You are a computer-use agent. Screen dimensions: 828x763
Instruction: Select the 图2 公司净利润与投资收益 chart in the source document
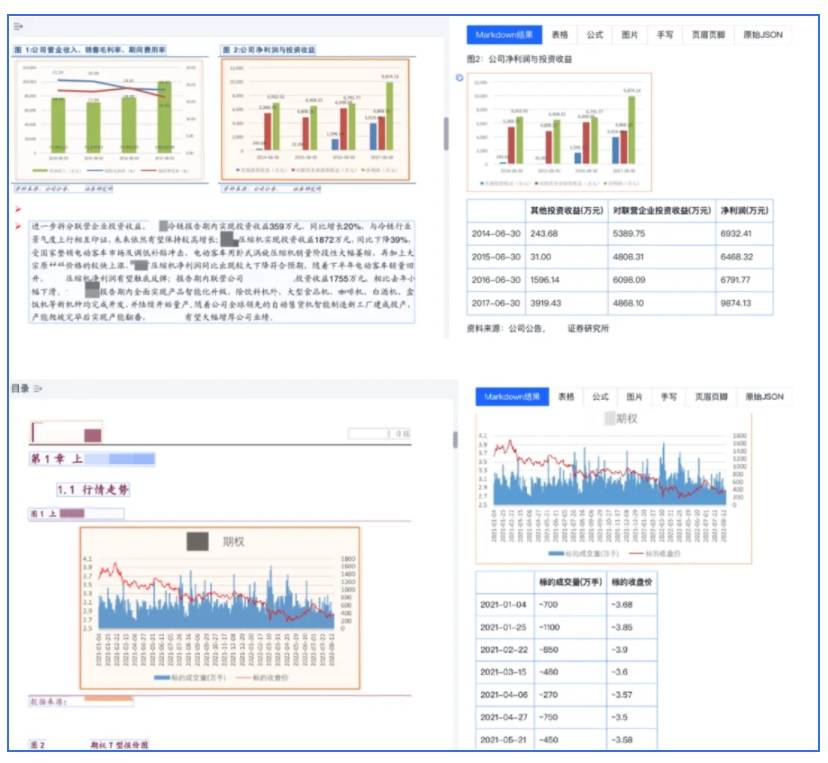coord(315,120)
